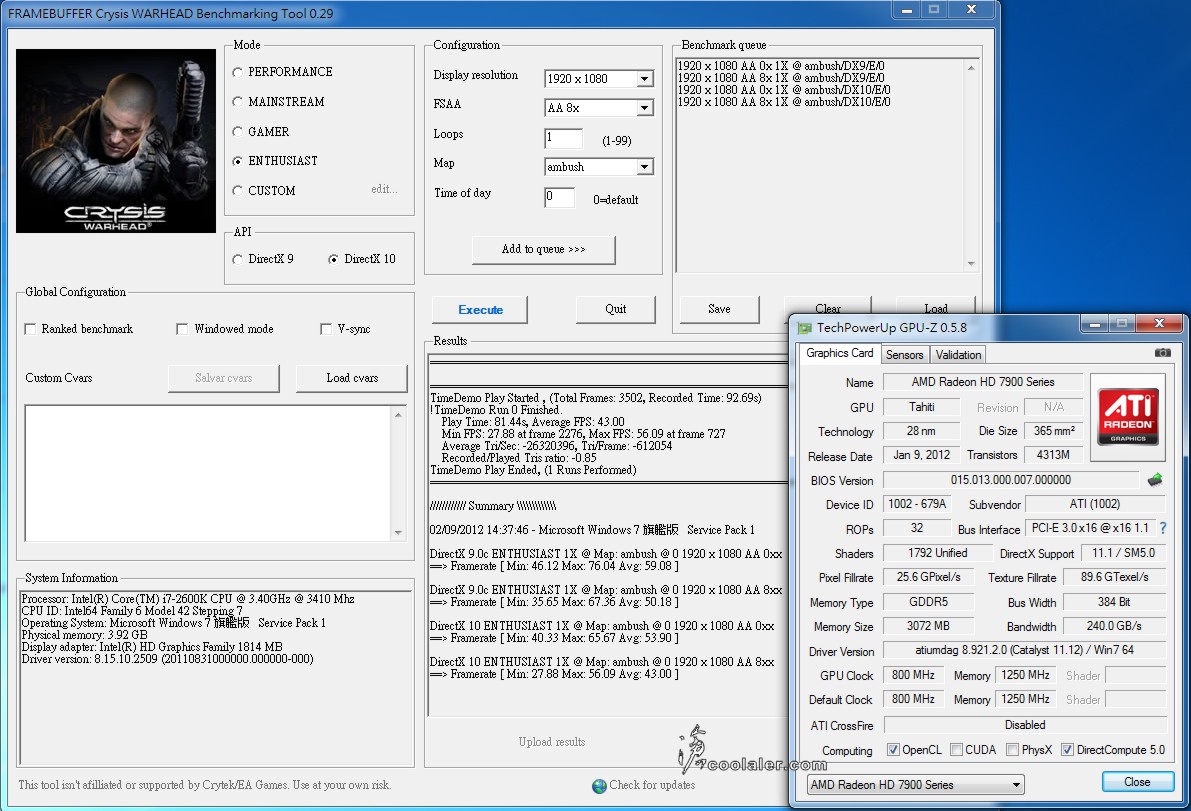Toggle the OpenCL checkbox in GPU-Z
The image size is (1191, 811).
893,749
